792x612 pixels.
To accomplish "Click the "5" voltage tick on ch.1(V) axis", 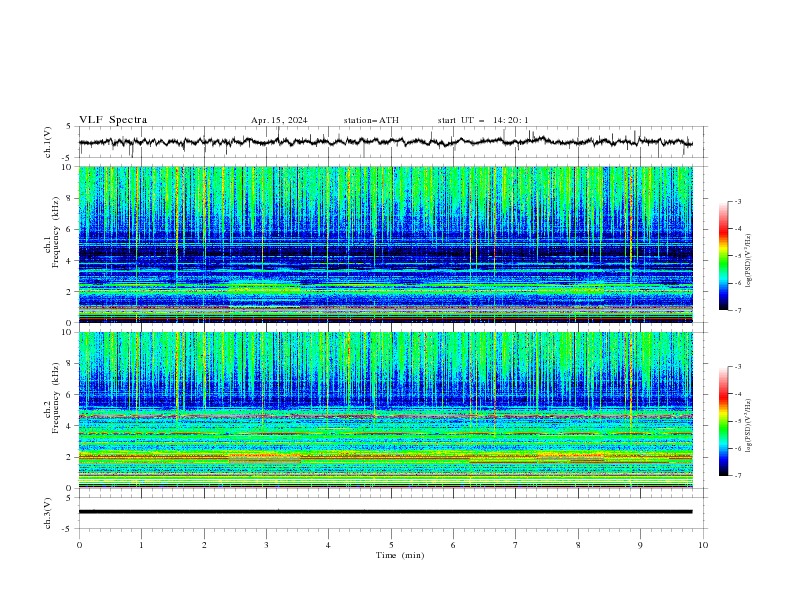I will point(68,127).
